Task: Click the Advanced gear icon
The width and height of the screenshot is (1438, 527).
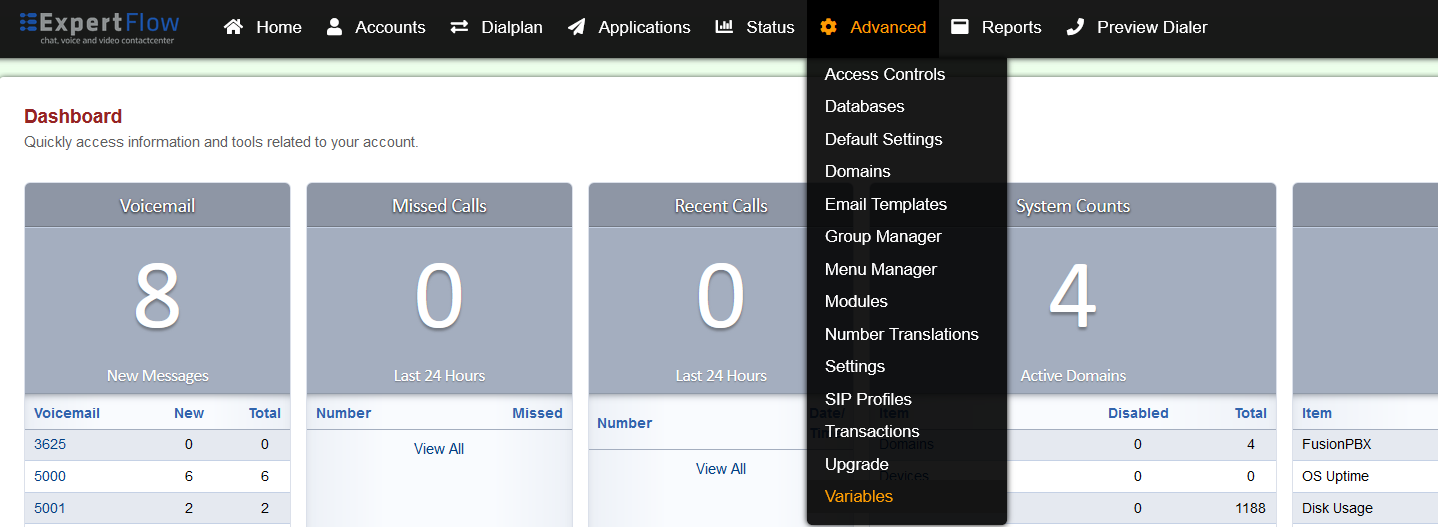Action: pyautogui.click(x=828, y=27)
